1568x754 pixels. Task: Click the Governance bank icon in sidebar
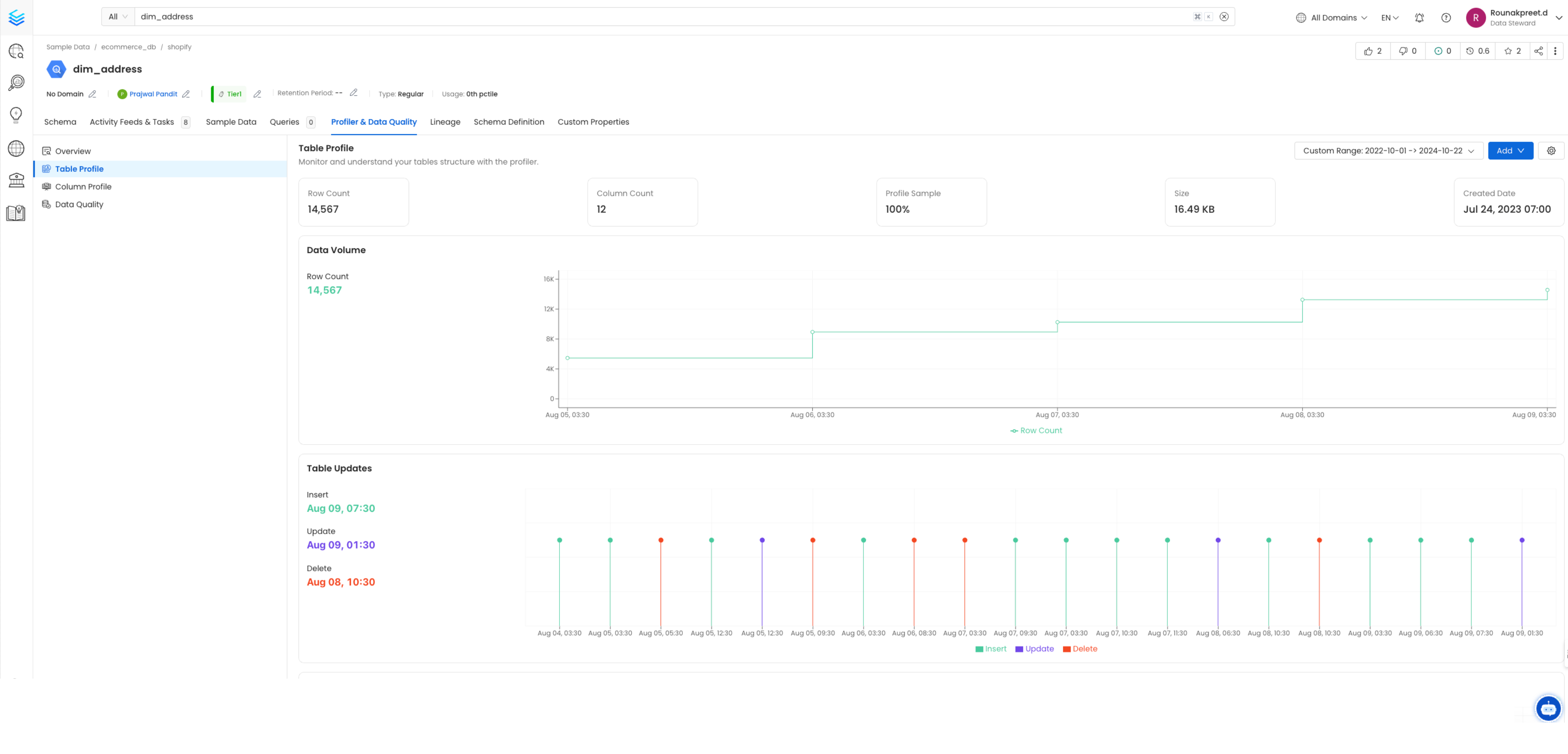click(16, 180)
